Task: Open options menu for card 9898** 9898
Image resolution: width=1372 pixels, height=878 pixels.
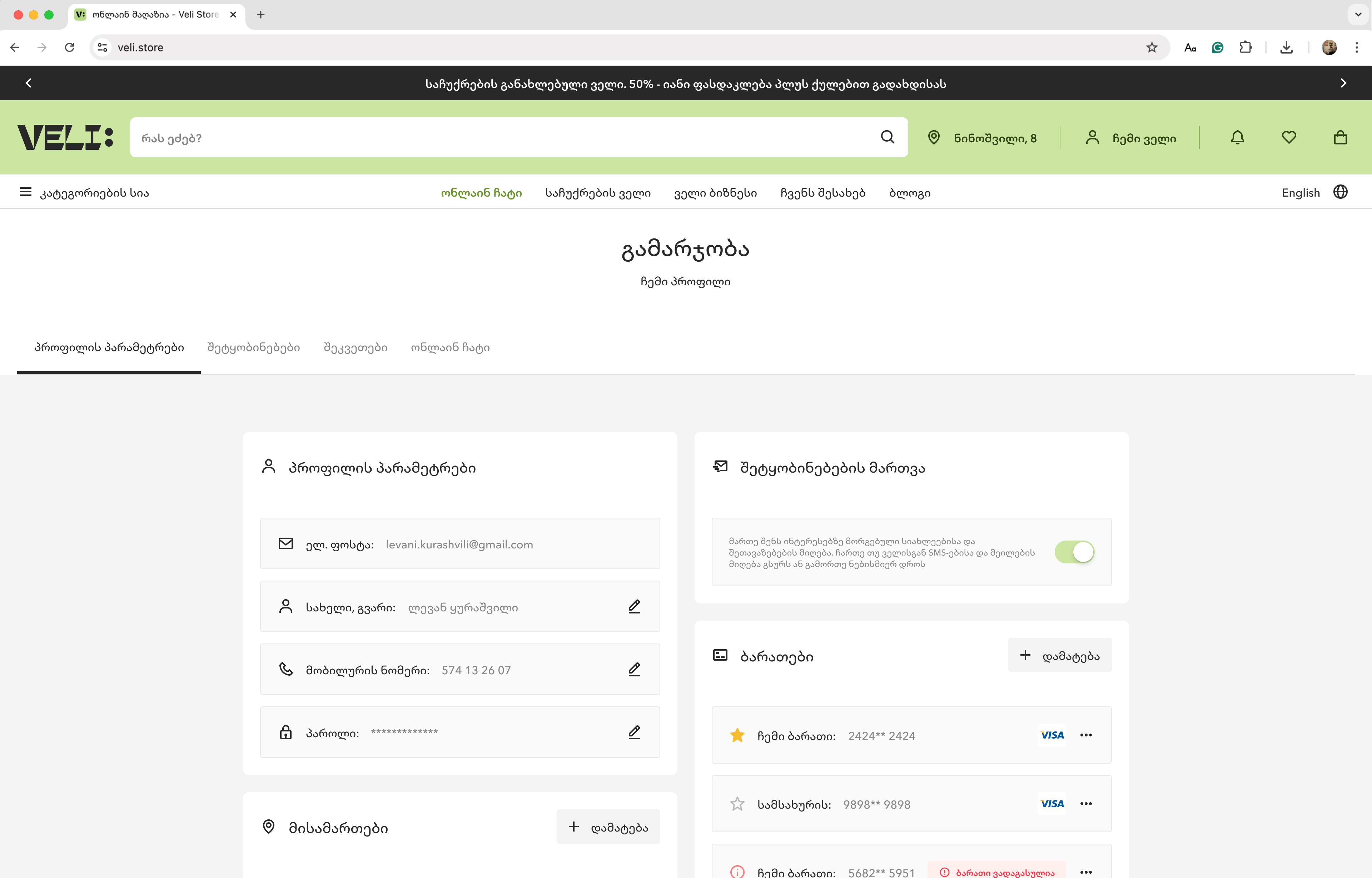Action: [x=1086, y=804]
